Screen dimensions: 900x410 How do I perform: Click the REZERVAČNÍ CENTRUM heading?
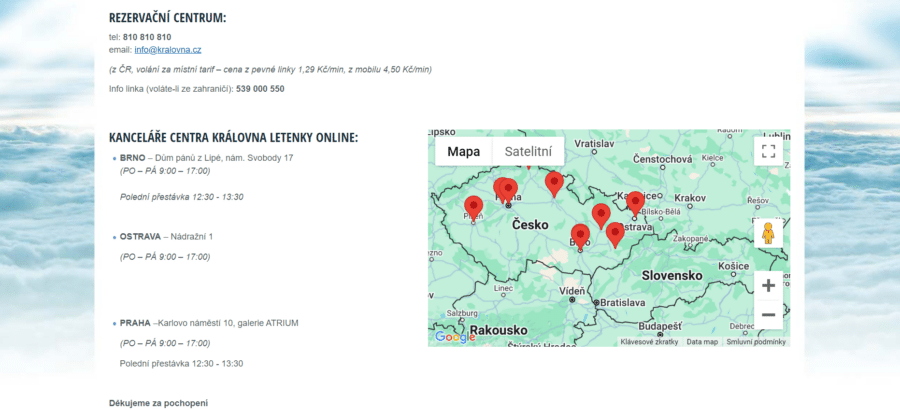click(168, 18)
